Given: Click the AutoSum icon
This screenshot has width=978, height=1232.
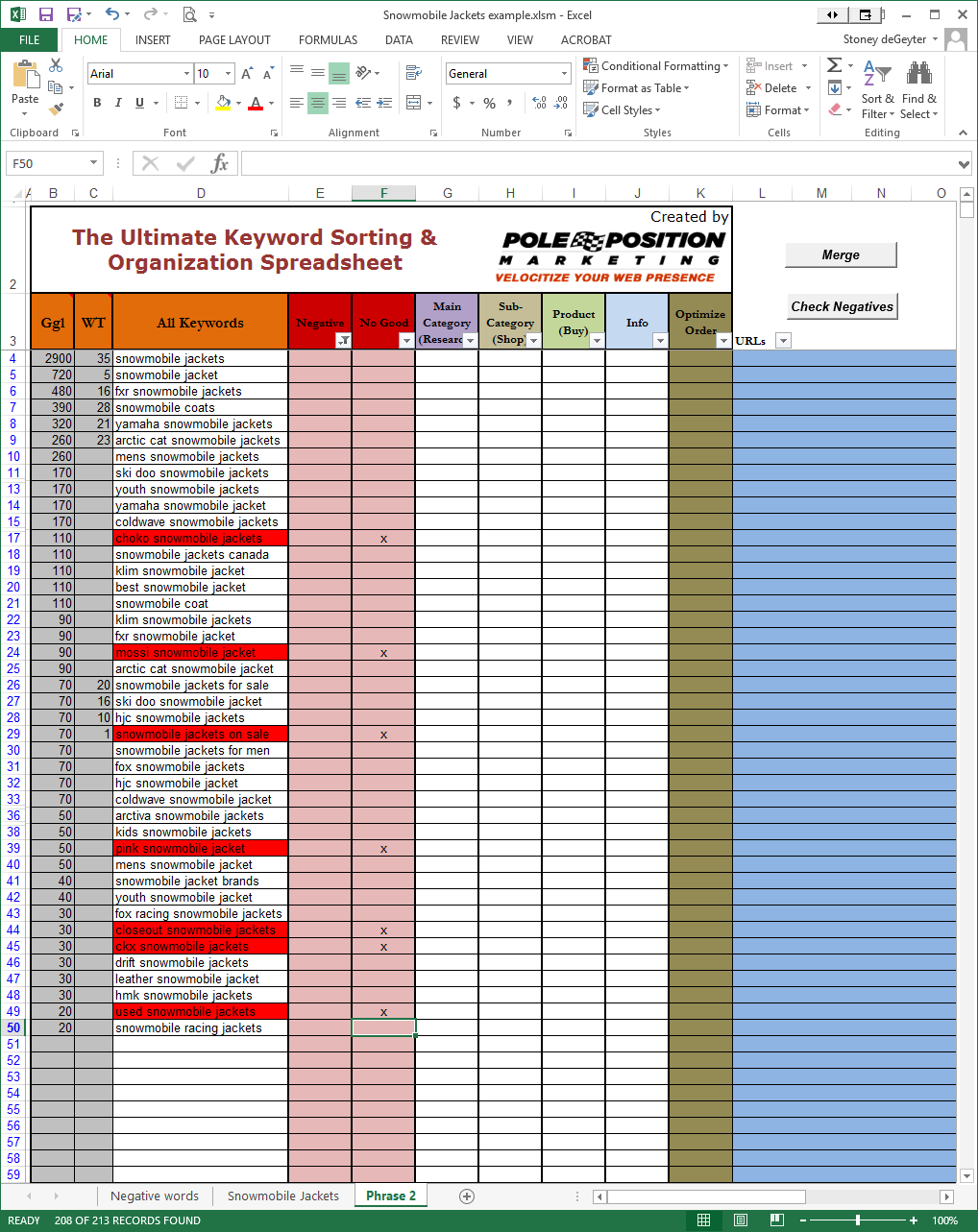Looking at the screenshot, I should pyautogui.click(x=833, y=64).
